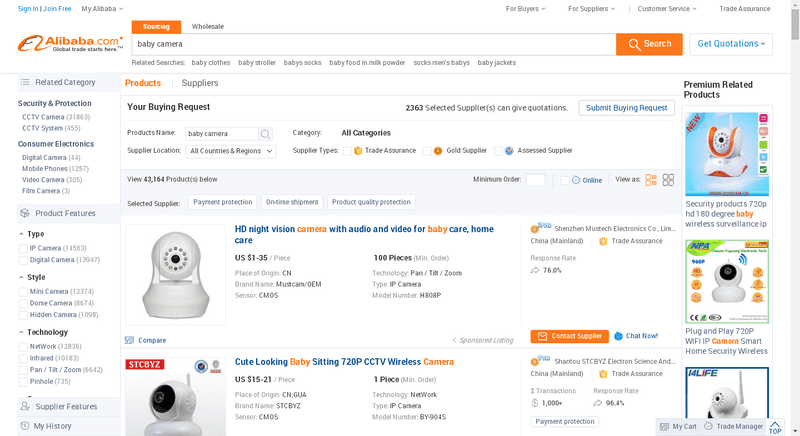This screenshot has width=800, height=436.
Task: Click the Sign In link
Action: 28,9
